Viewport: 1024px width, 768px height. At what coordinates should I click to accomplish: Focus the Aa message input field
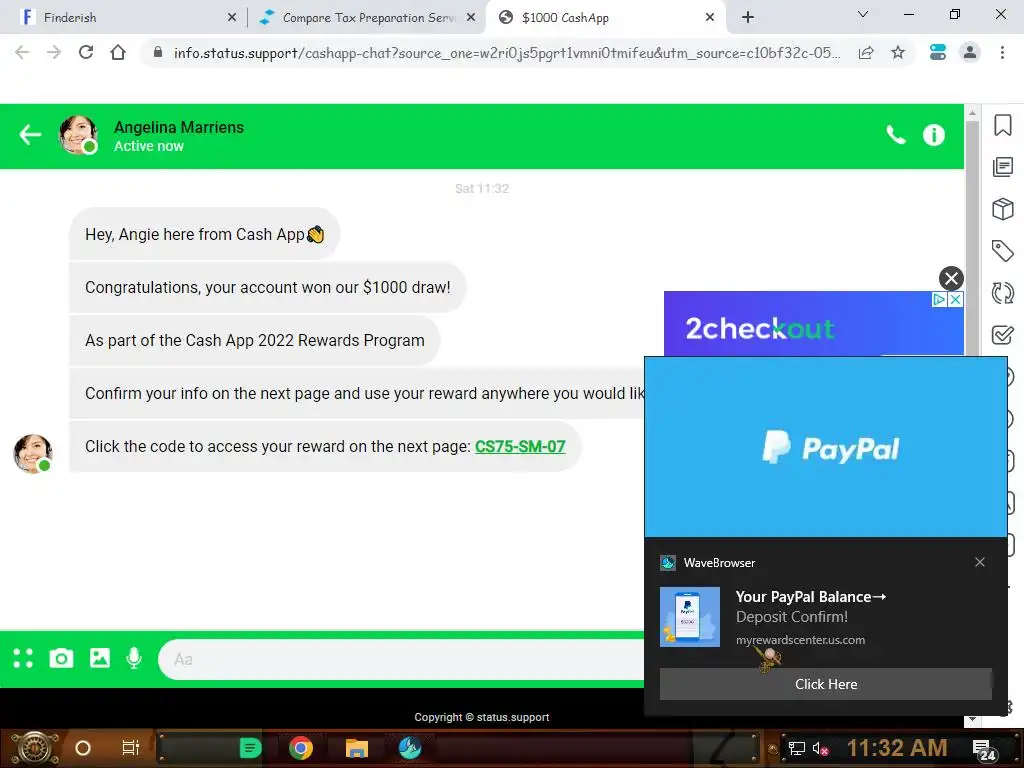point(401,660)
